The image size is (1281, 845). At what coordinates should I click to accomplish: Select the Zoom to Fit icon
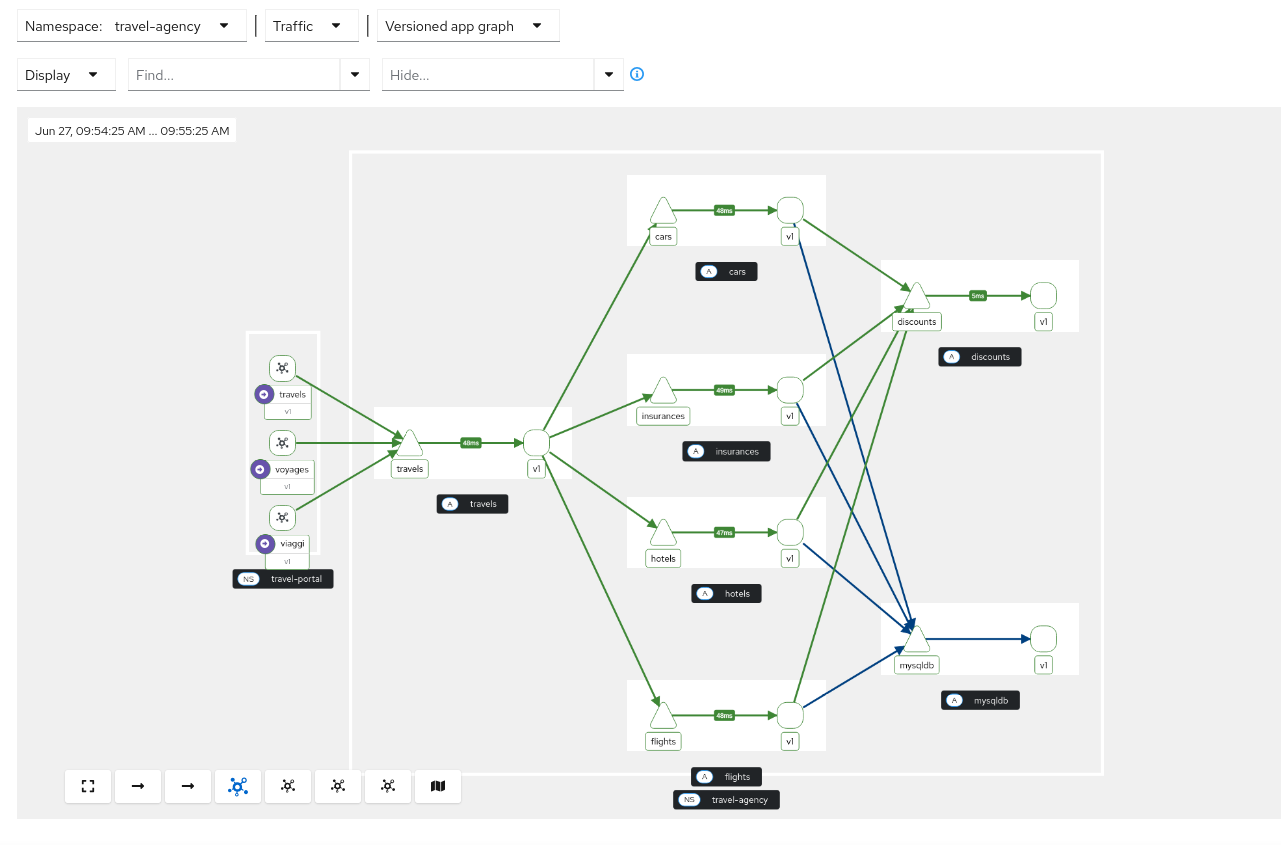point(87,786)
